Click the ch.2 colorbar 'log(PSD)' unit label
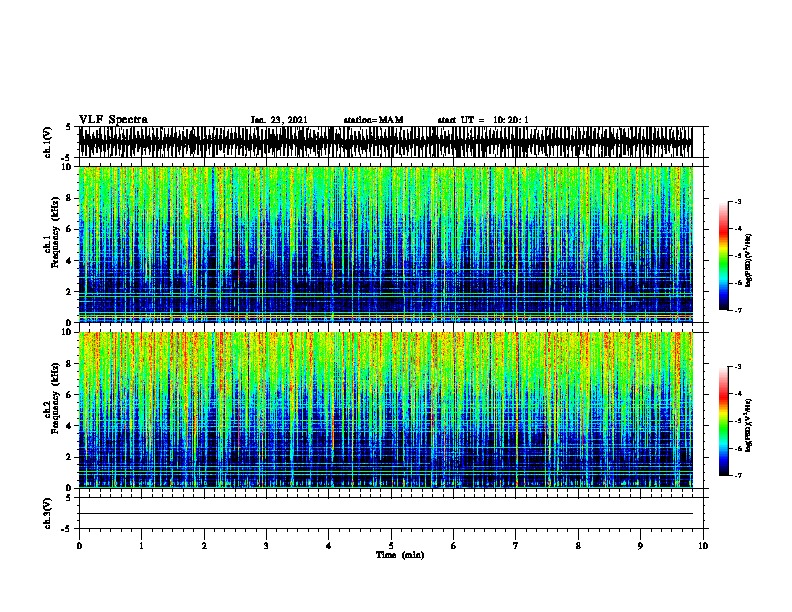792x612 pixels. click(749, 426)
